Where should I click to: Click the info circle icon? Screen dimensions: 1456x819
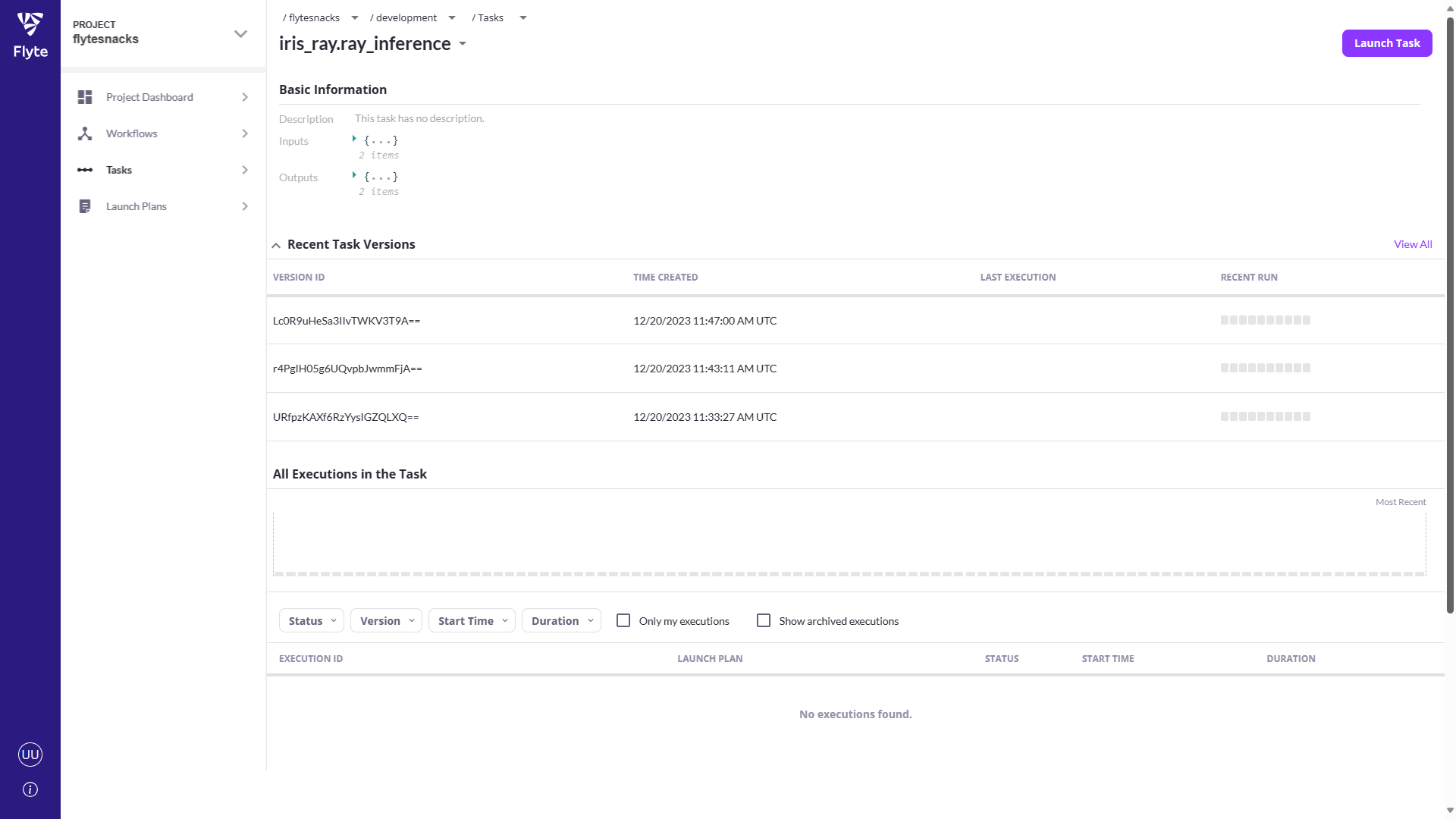click(x=30, y=789)
